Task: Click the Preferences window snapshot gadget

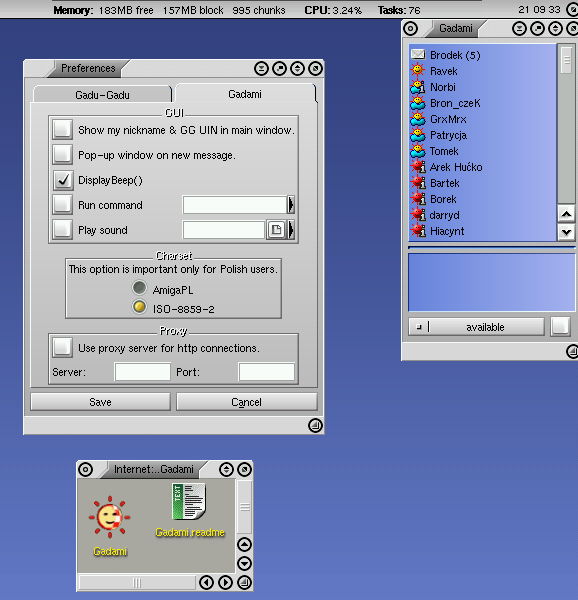Action: (x=280, y=69)
